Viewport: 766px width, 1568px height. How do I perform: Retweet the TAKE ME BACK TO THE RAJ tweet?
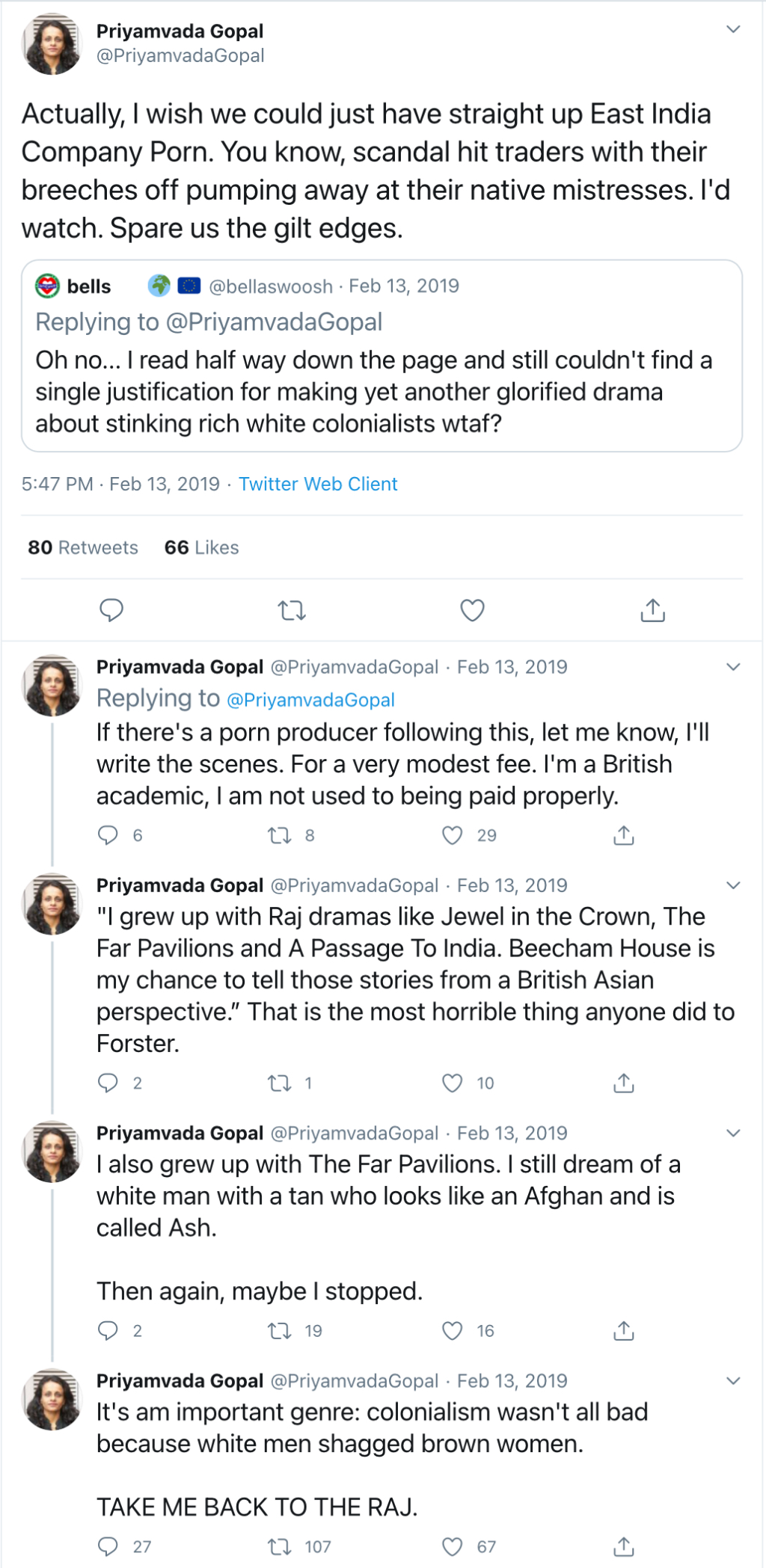point(280,1546)
